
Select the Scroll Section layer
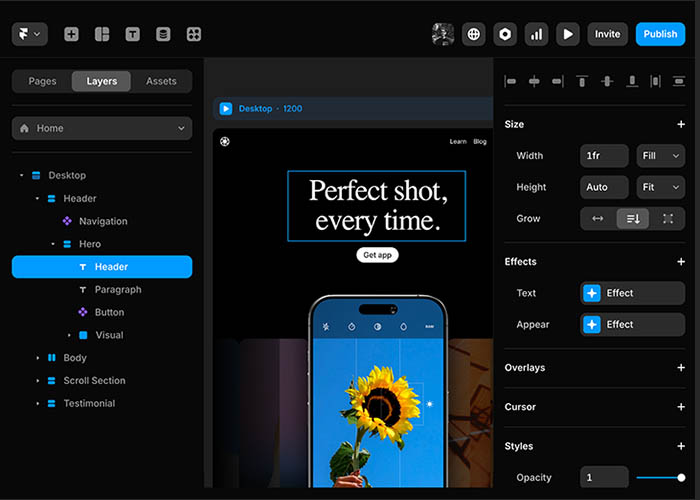tap(94, 381)
